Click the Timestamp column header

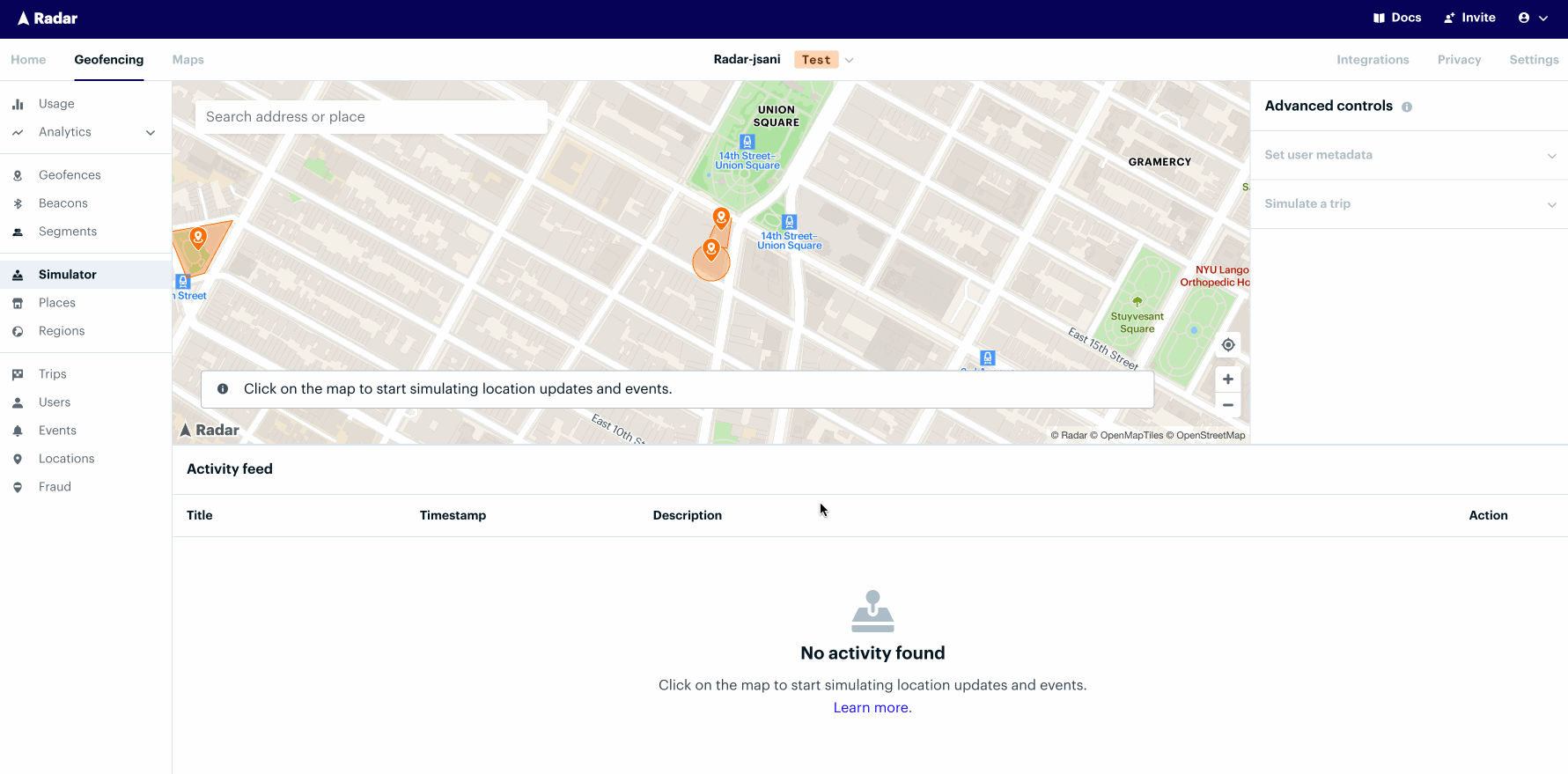pos(453,516)
